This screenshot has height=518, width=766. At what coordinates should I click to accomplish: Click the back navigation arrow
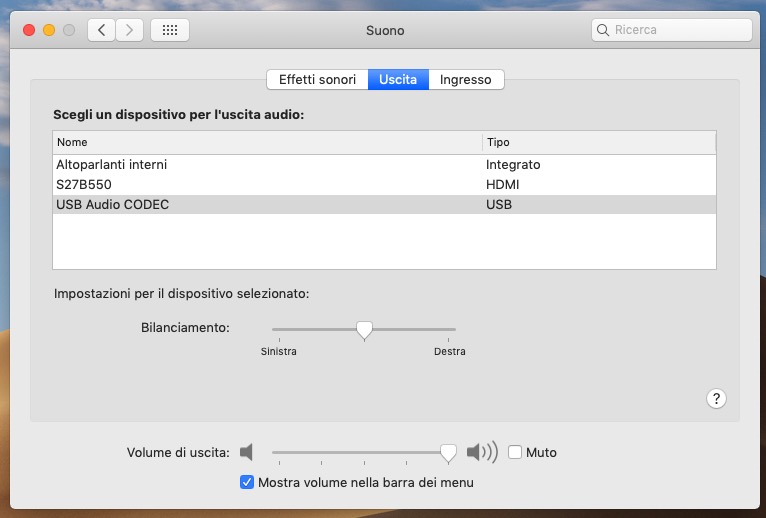coord(101,30)
